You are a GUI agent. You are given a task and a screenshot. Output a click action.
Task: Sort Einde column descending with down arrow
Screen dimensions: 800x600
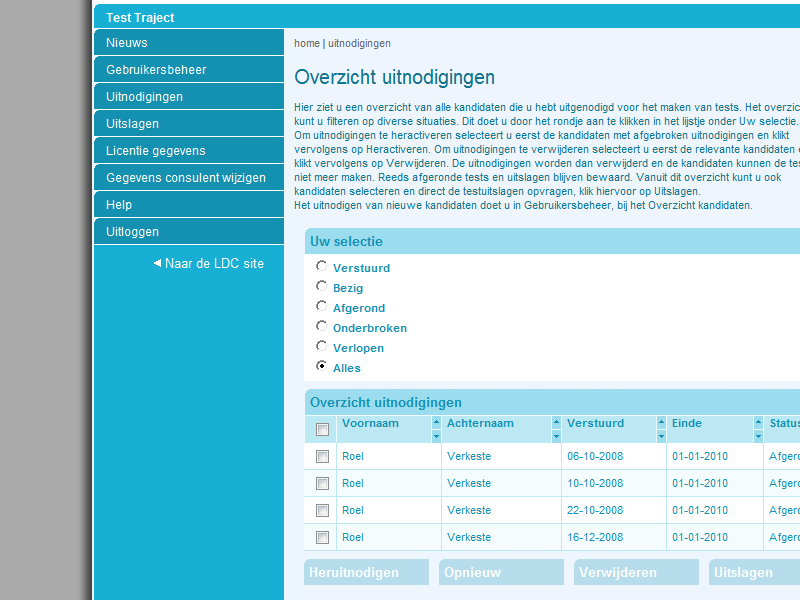[758, 436]
